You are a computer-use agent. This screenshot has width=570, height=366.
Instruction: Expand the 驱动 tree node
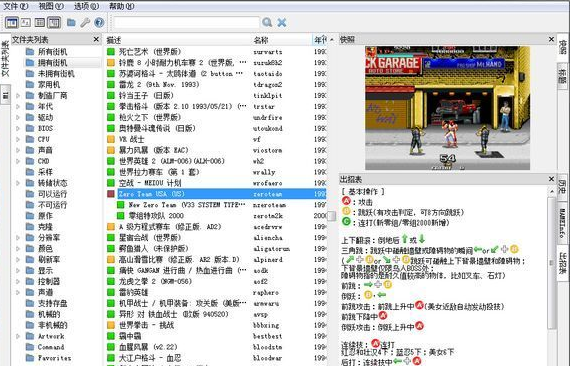pyautogui.click(x=18, y=117)
